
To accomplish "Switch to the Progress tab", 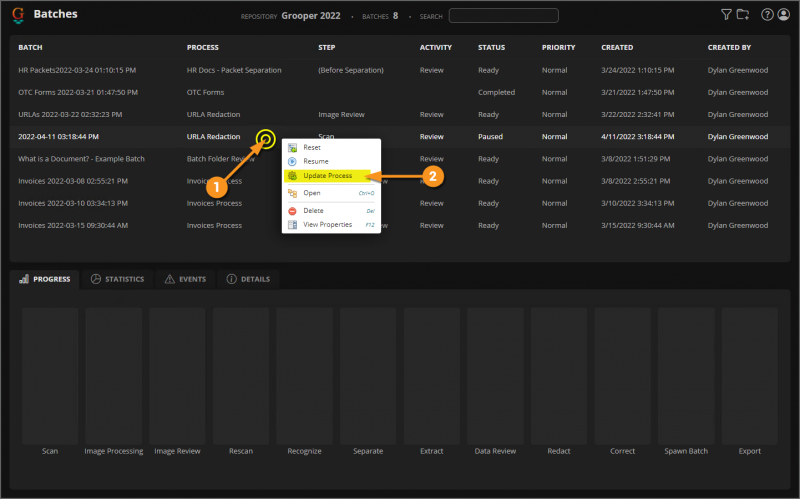I will [x=45, y=279].
